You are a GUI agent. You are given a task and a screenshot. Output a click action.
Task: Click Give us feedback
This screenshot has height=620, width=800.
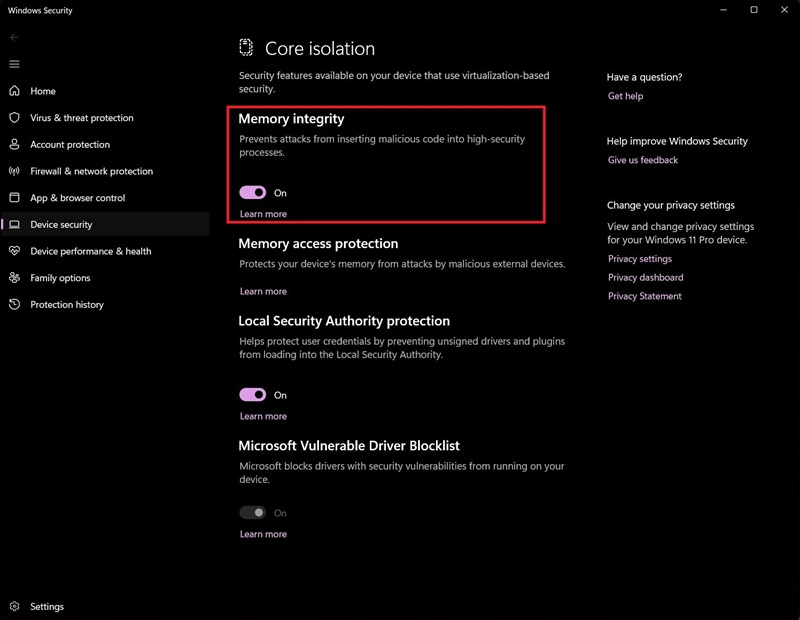[643, 160]
